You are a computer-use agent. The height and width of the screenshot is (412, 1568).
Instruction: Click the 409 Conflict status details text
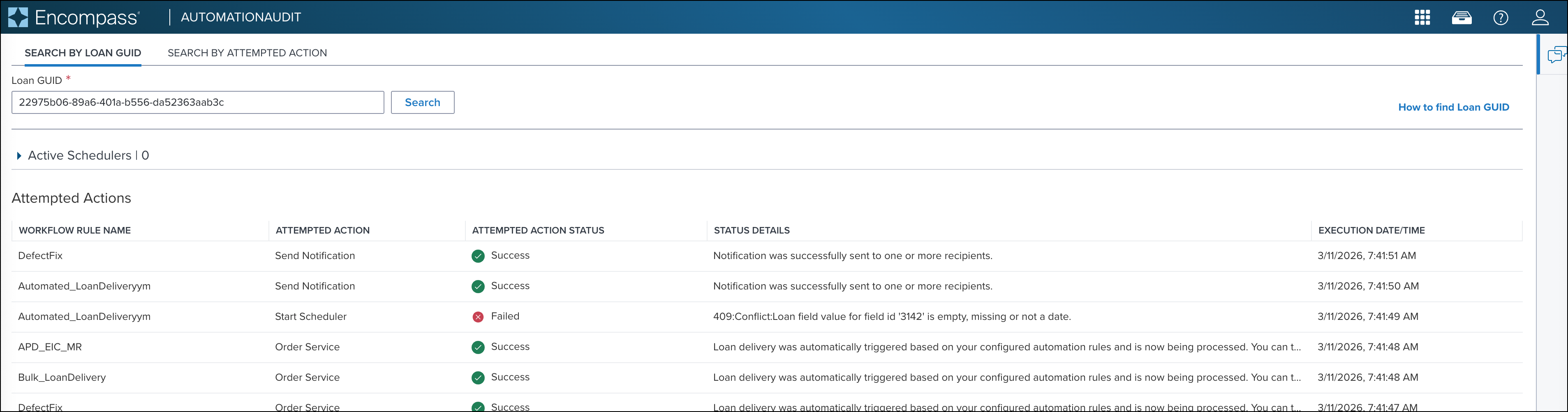coord(892,317)
